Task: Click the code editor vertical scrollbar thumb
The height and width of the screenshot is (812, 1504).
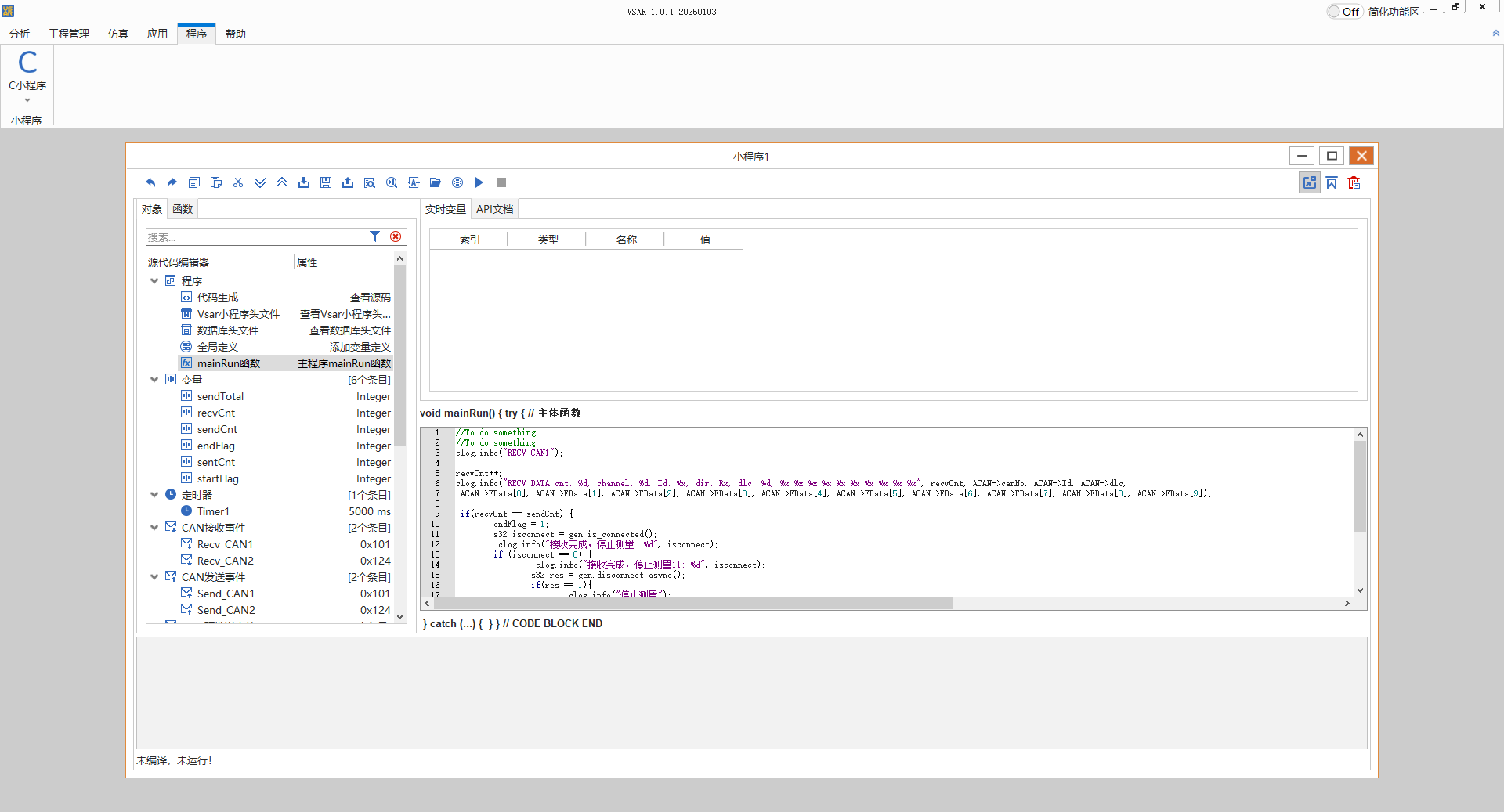Action: point(1360,486)
